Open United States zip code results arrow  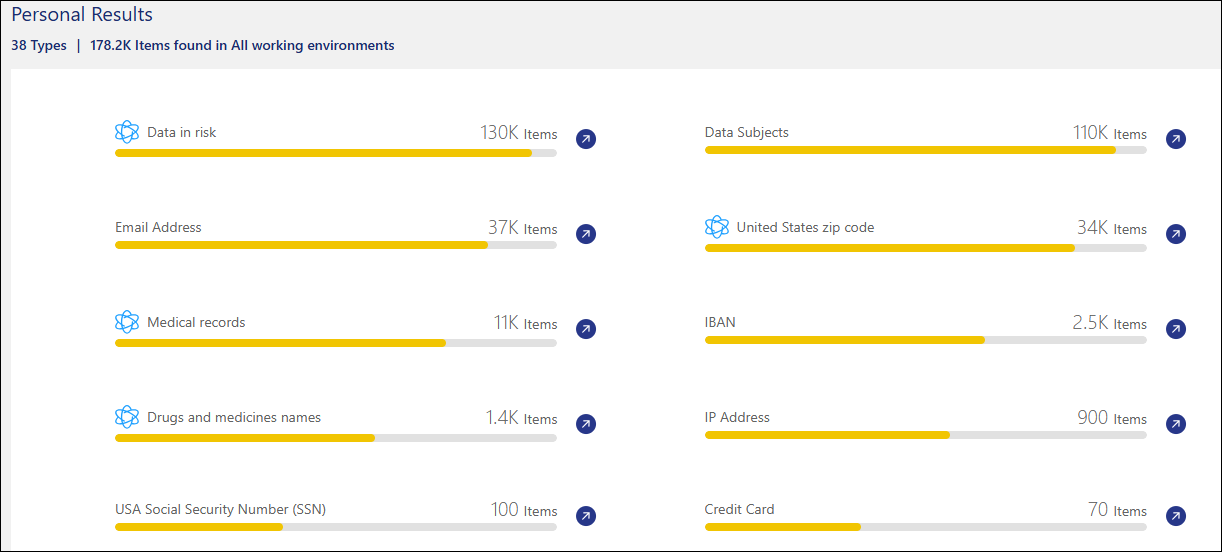tap(1176, 234)
